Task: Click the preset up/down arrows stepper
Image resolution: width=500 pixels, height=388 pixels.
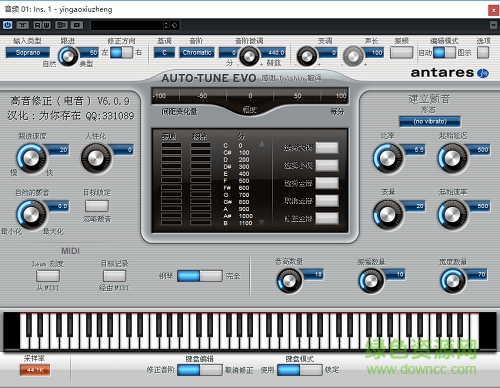Action: pyautogui.click(x=166, y=25)
